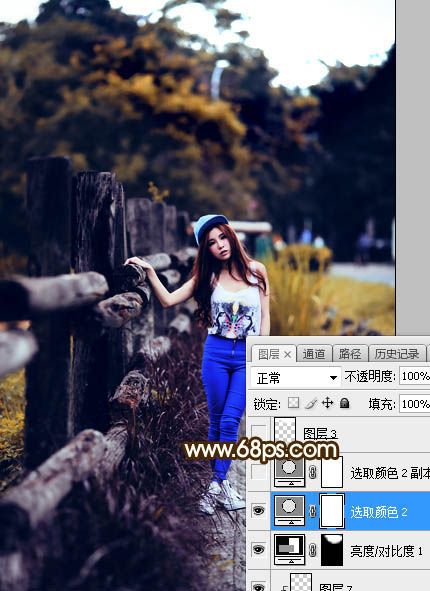430x591 pixels.
Task: Toggle lock transparent pixels icon
Action: 293,403
